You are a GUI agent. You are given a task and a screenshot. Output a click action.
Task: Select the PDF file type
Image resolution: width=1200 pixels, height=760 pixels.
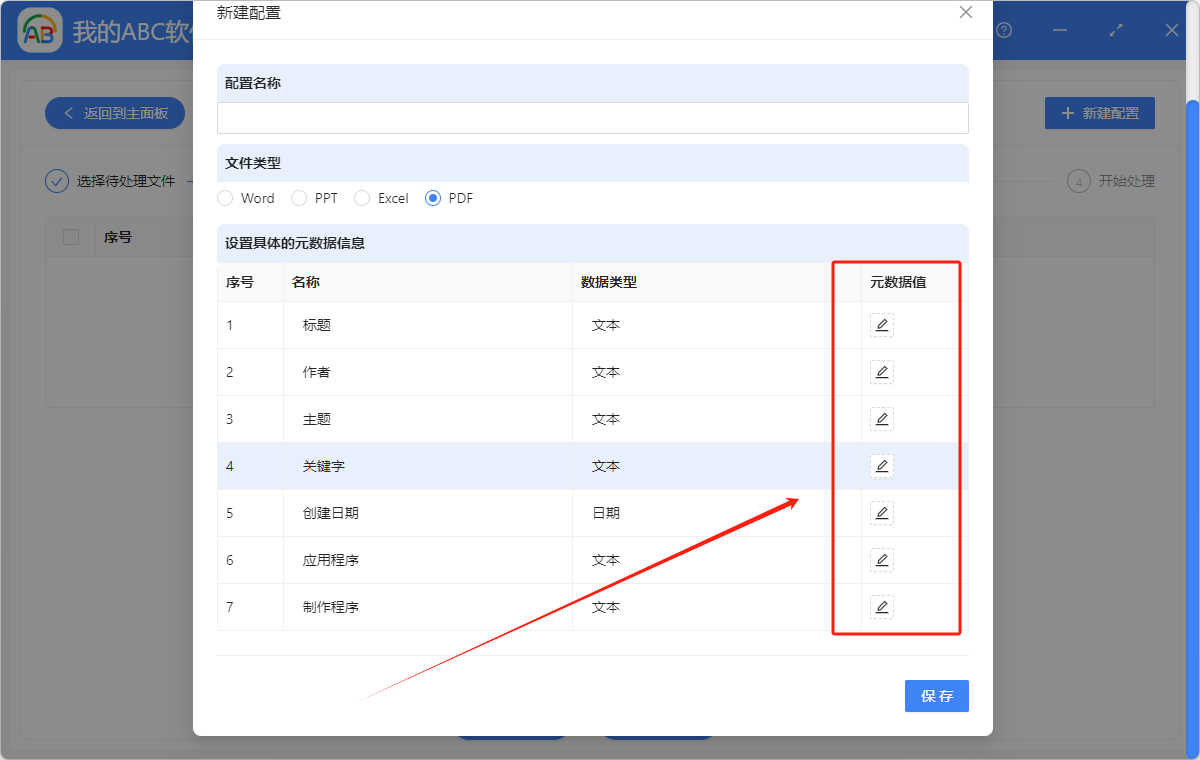[x=433, y=198]
